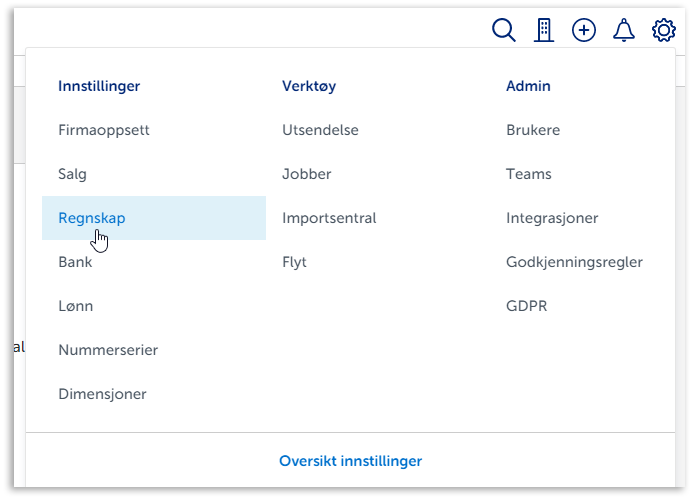Select Jobber under Verktøy
The image size is (695, 501).
[307, 174]
